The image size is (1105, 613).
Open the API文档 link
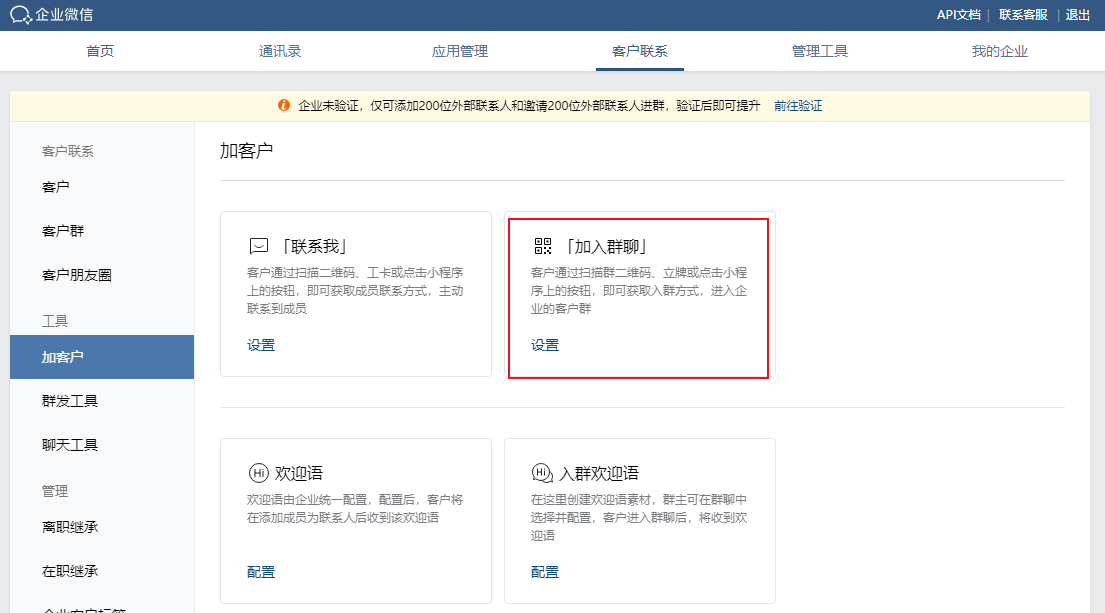[958, 15]
